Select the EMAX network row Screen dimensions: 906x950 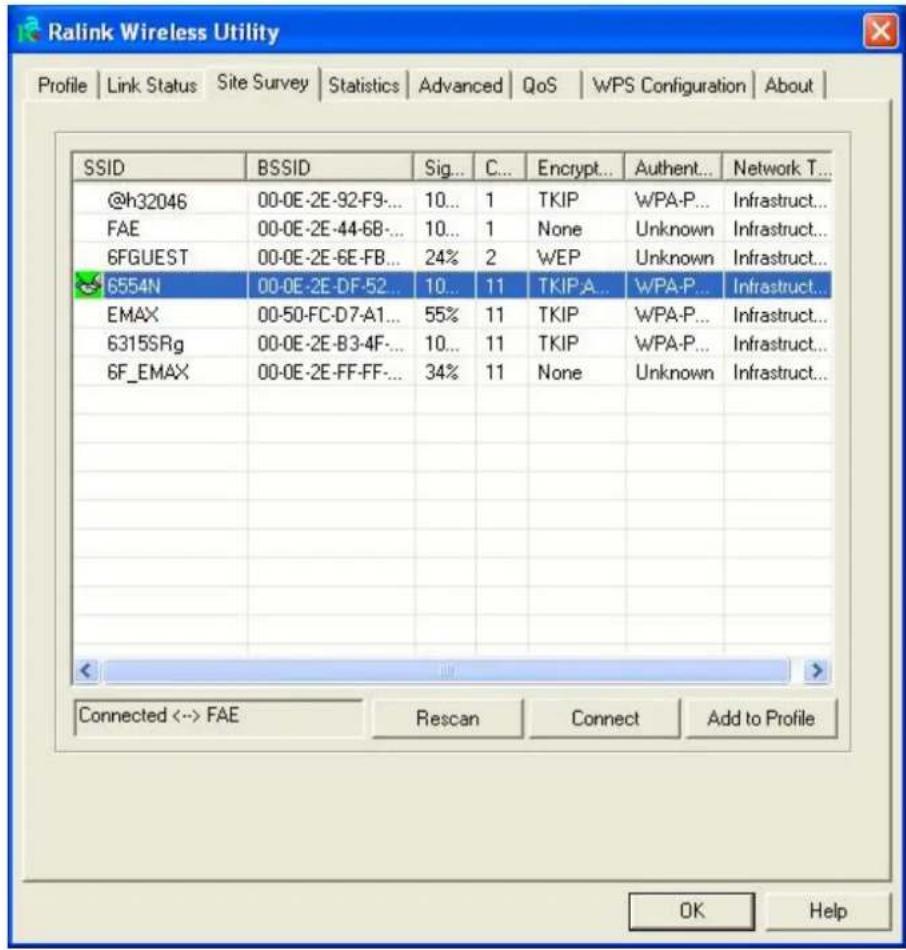click(x=452, y=314)
